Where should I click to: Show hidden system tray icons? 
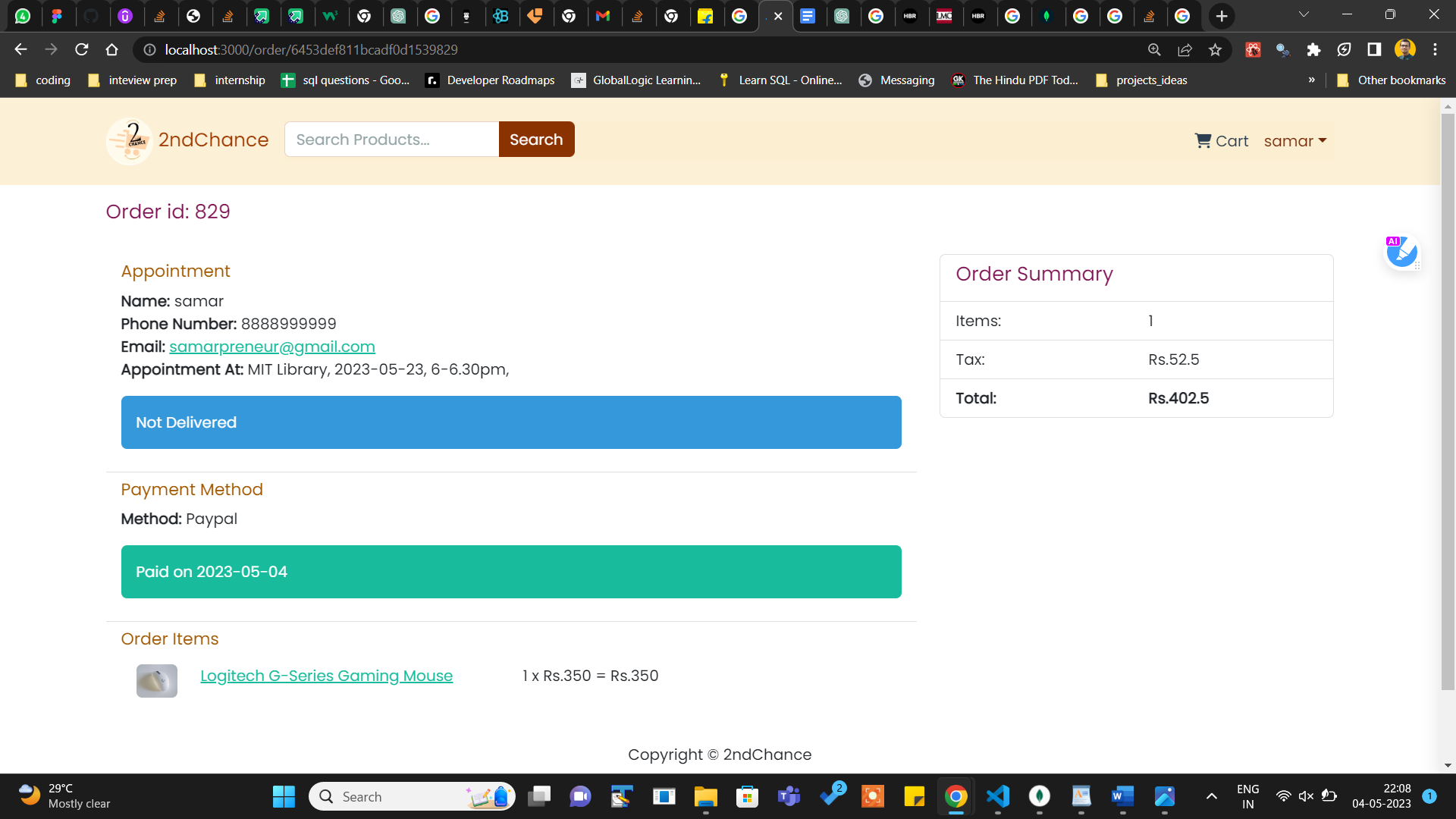coord(1212,796)
